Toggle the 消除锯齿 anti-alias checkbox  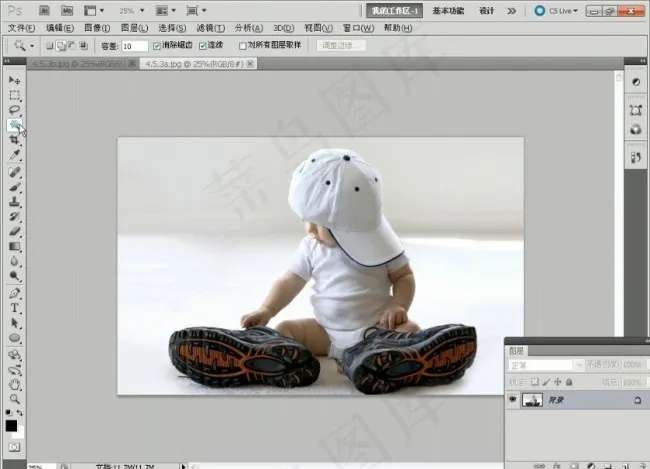coord(158,46)
